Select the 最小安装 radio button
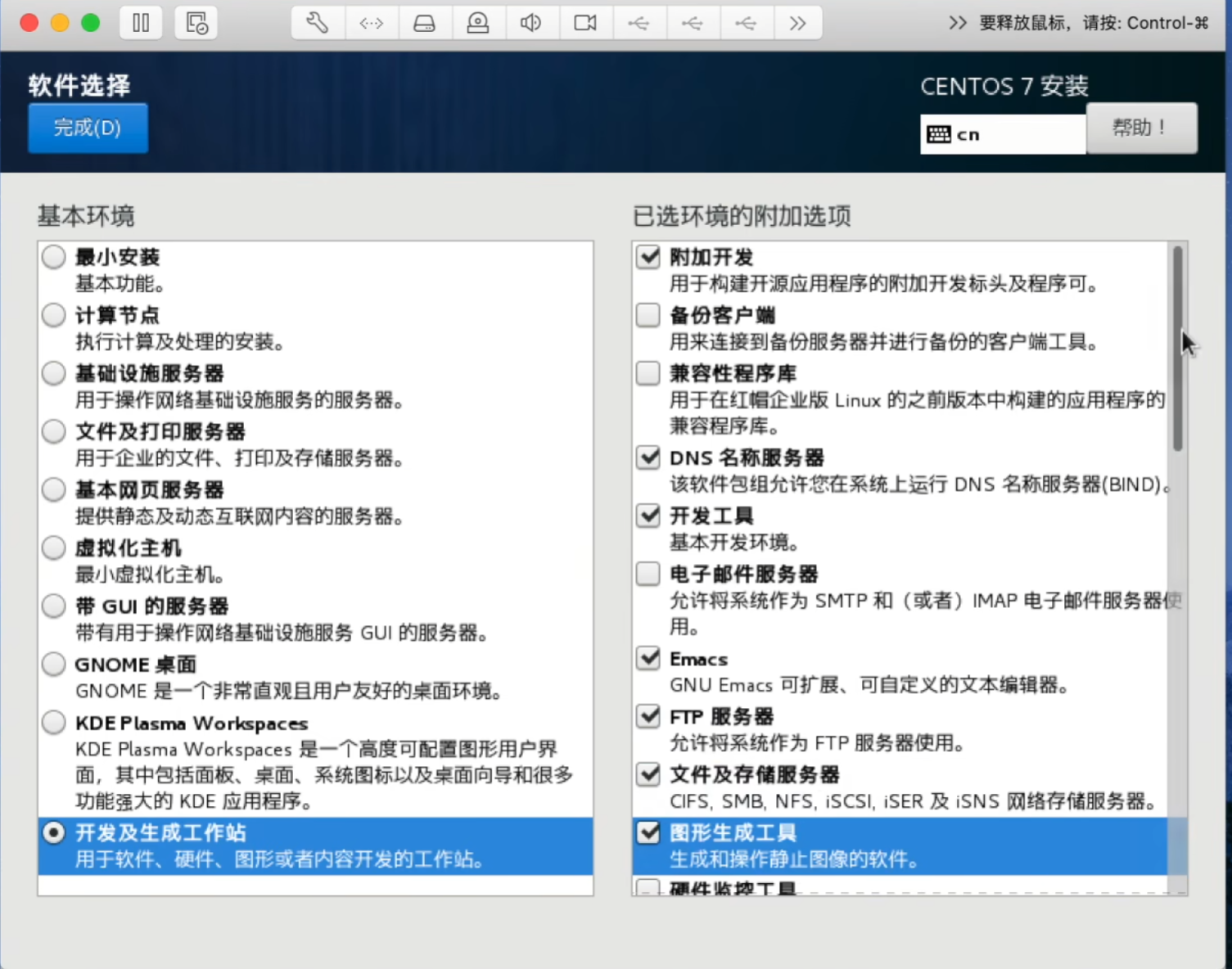This screenshot has width=1232, height=969. pos(53,256)
